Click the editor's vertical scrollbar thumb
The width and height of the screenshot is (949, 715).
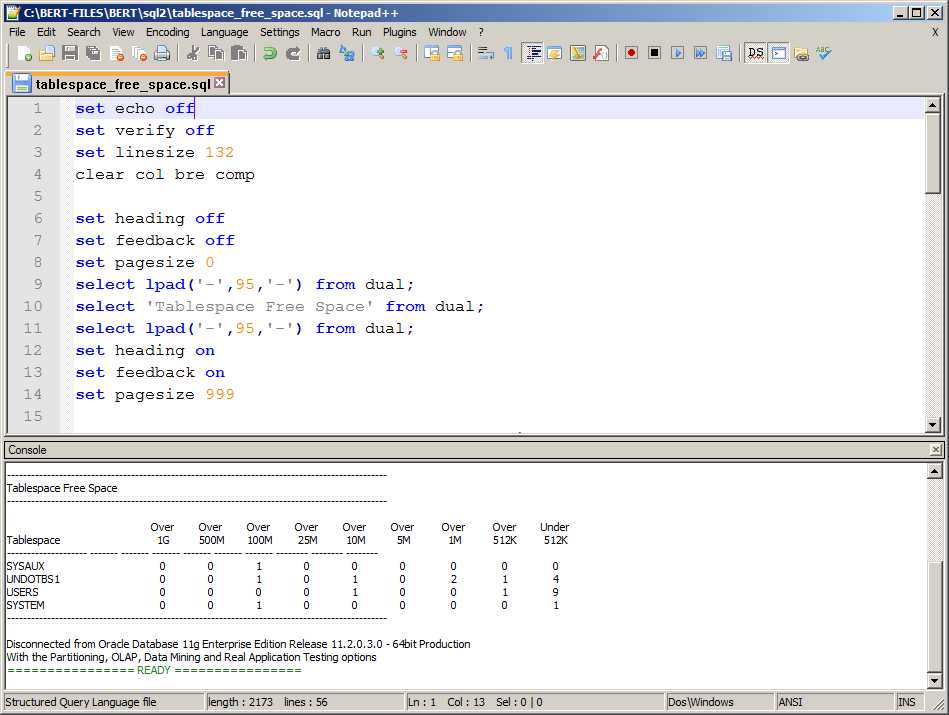point(933,152)
